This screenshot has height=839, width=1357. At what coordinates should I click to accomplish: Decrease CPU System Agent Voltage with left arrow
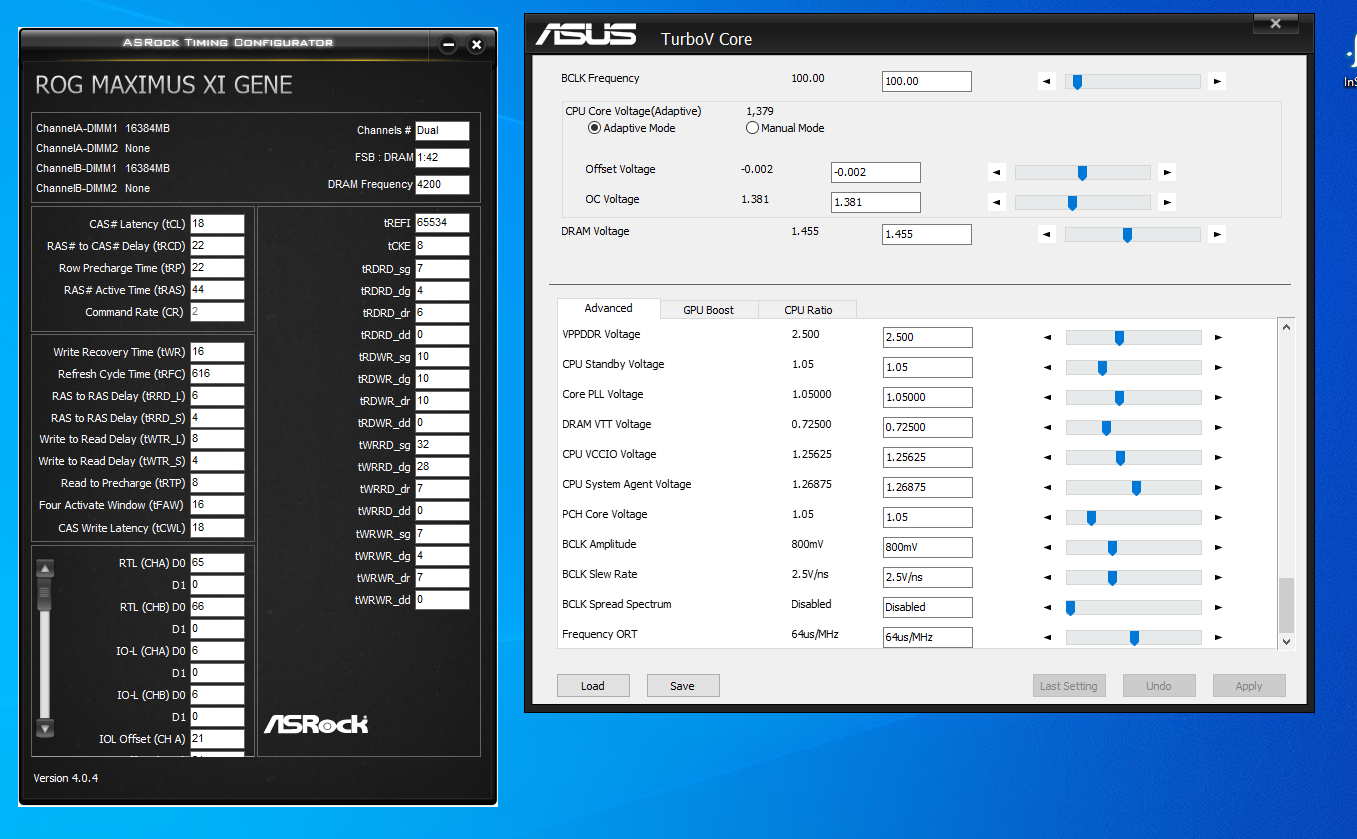1047,488
